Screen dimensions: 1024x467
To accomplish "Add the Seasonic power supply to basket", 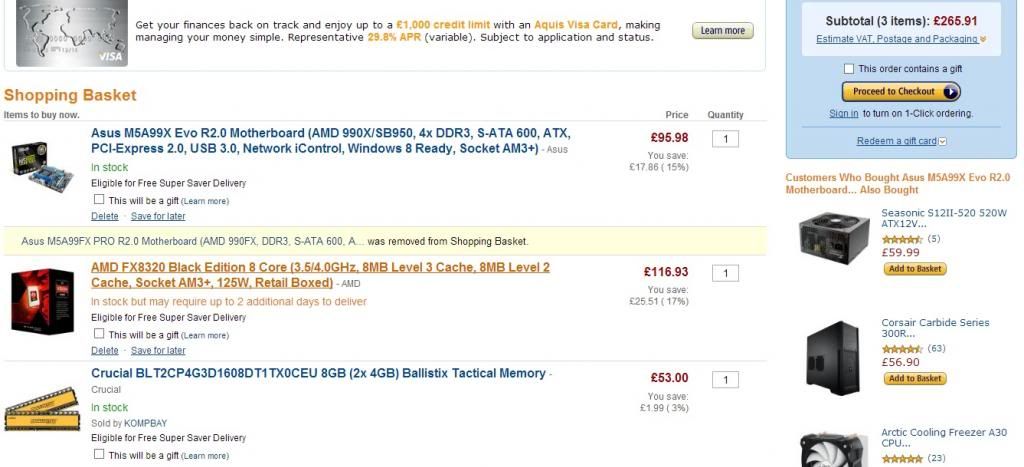I will (914, 269).
